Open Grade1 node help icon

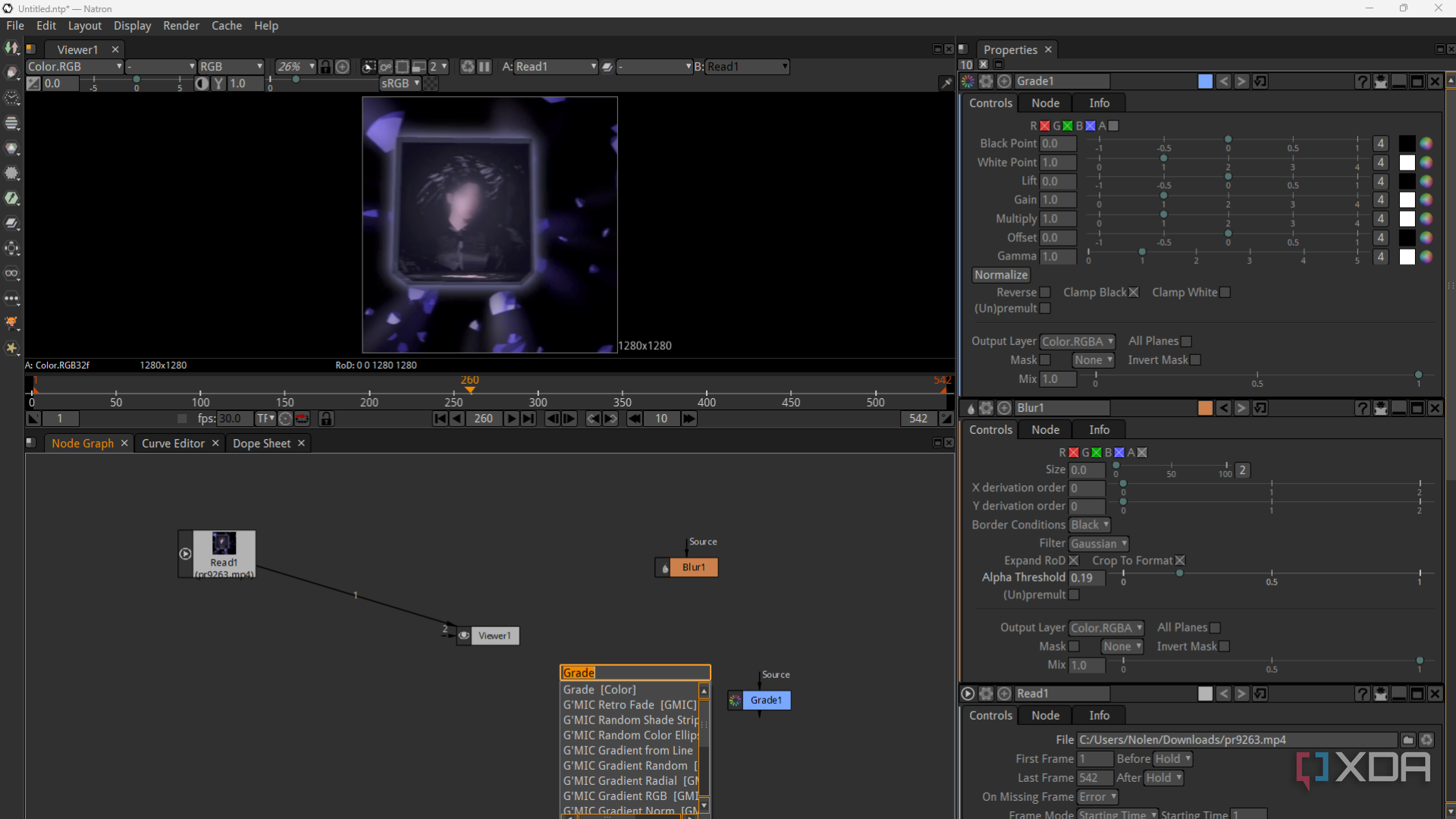point(1363,81)
